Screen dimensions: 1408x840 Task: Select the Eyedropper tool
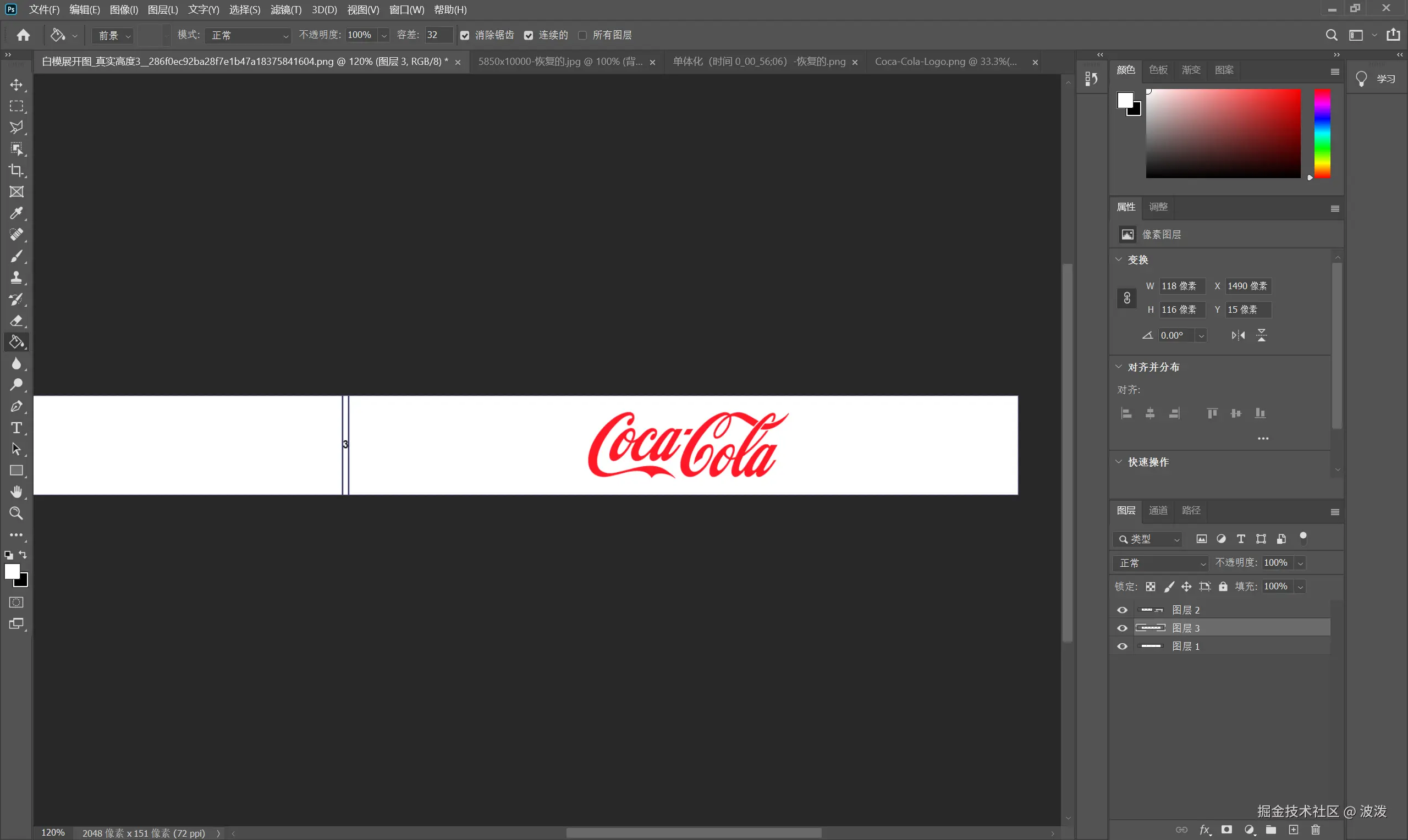[16, 213]
